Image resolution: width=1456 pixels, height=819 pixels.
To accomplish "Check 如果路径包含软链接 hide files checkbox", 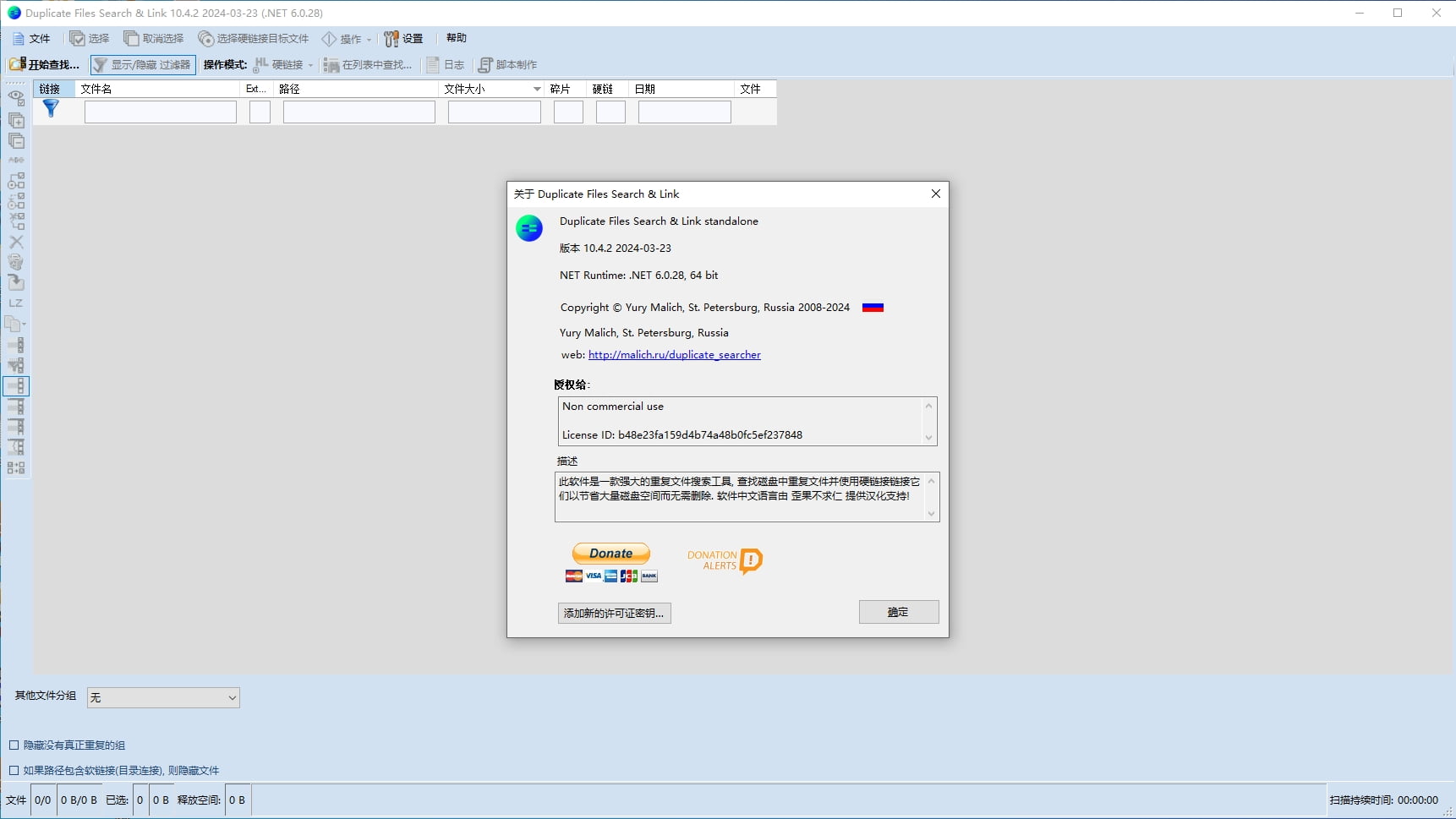I will tap(14, 770).
